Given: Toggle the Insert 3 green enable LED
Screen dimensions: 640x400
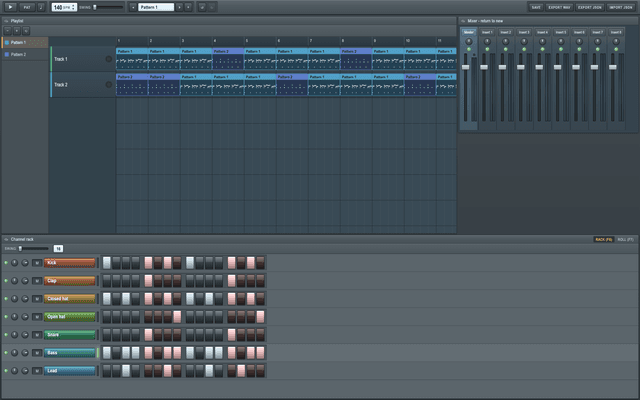Looking at the screenshot, I should pos(524,49).
